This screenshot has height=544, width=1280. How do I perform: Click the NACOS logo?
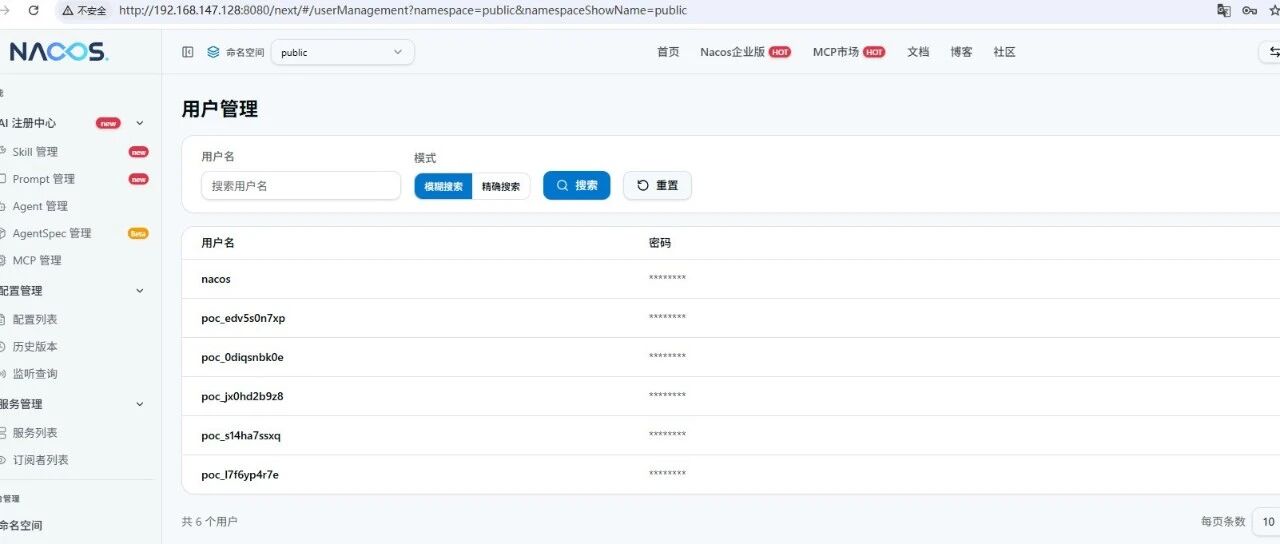59,52
